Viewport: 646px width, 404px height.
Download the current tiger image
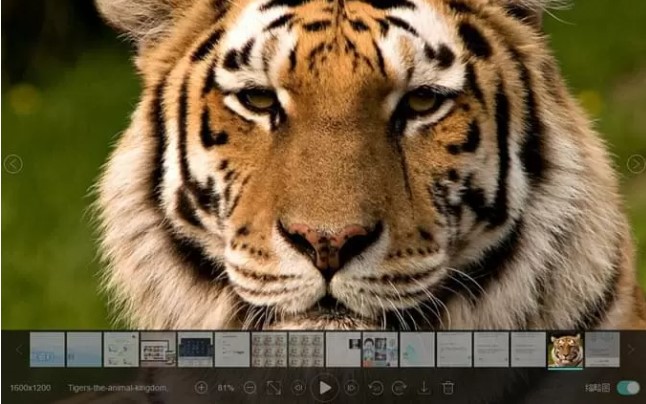[424, 388]
